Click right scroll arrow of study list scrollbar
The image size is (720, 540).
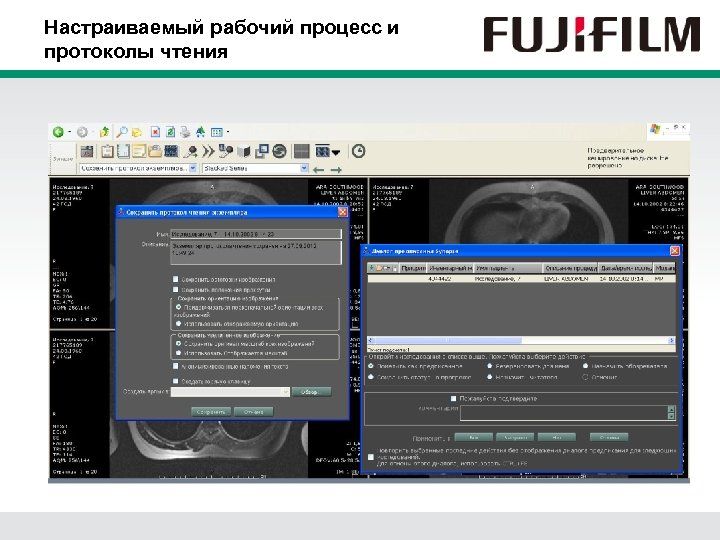click(671, 340)
